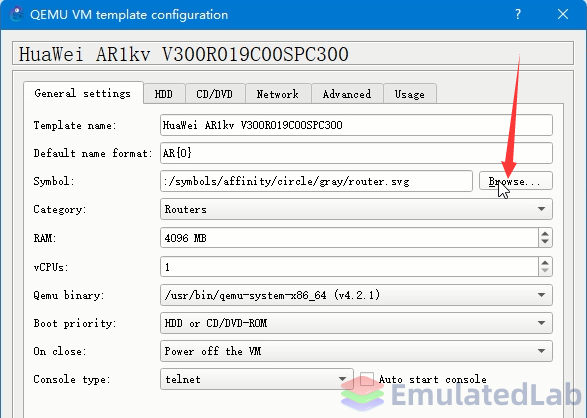The height and width of the screenshot is (418, 587).
Task: Click the Default name format field
Action: click(356, 153)
